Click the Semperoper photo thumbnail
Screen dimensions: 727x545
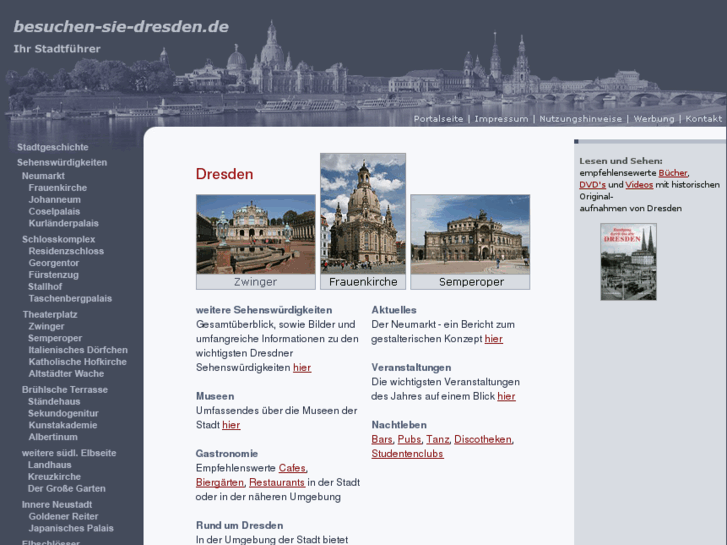pyautogui.click(x=470, y=234)
